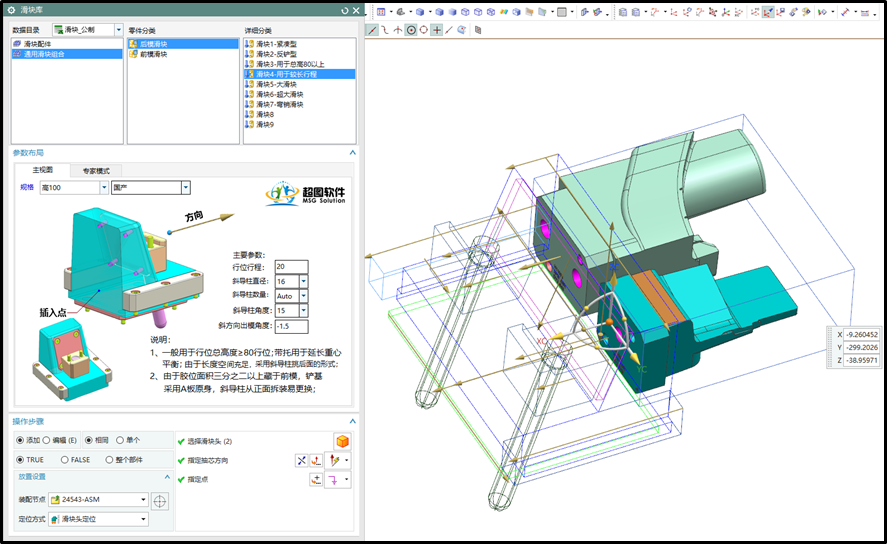Image resolution: width=887 pixels, height=544 pixels.
Task: Click the select slider head cube icon
Action: point(342,441)
